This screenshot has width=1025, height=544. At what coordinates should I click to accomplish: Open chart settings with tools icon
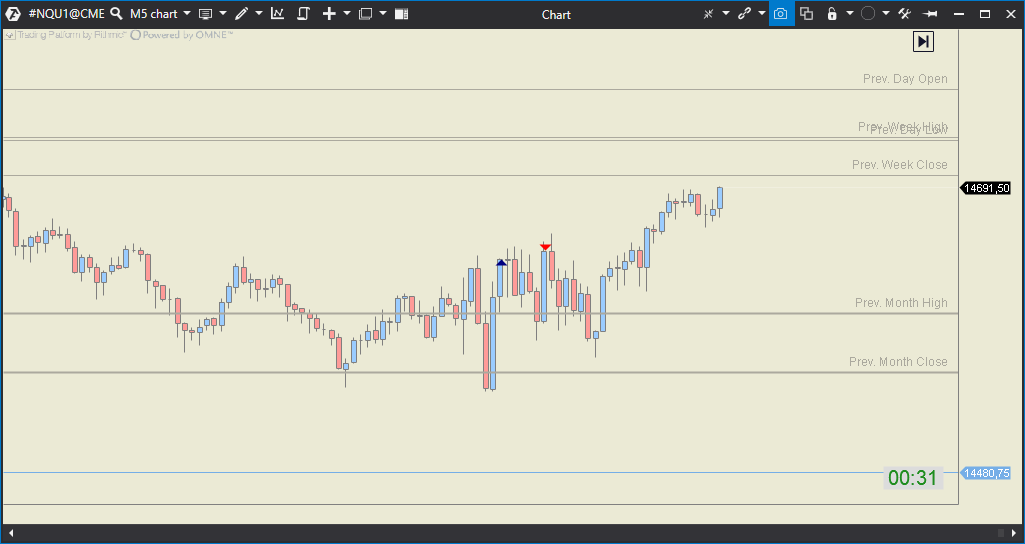(x=905, y=14)
